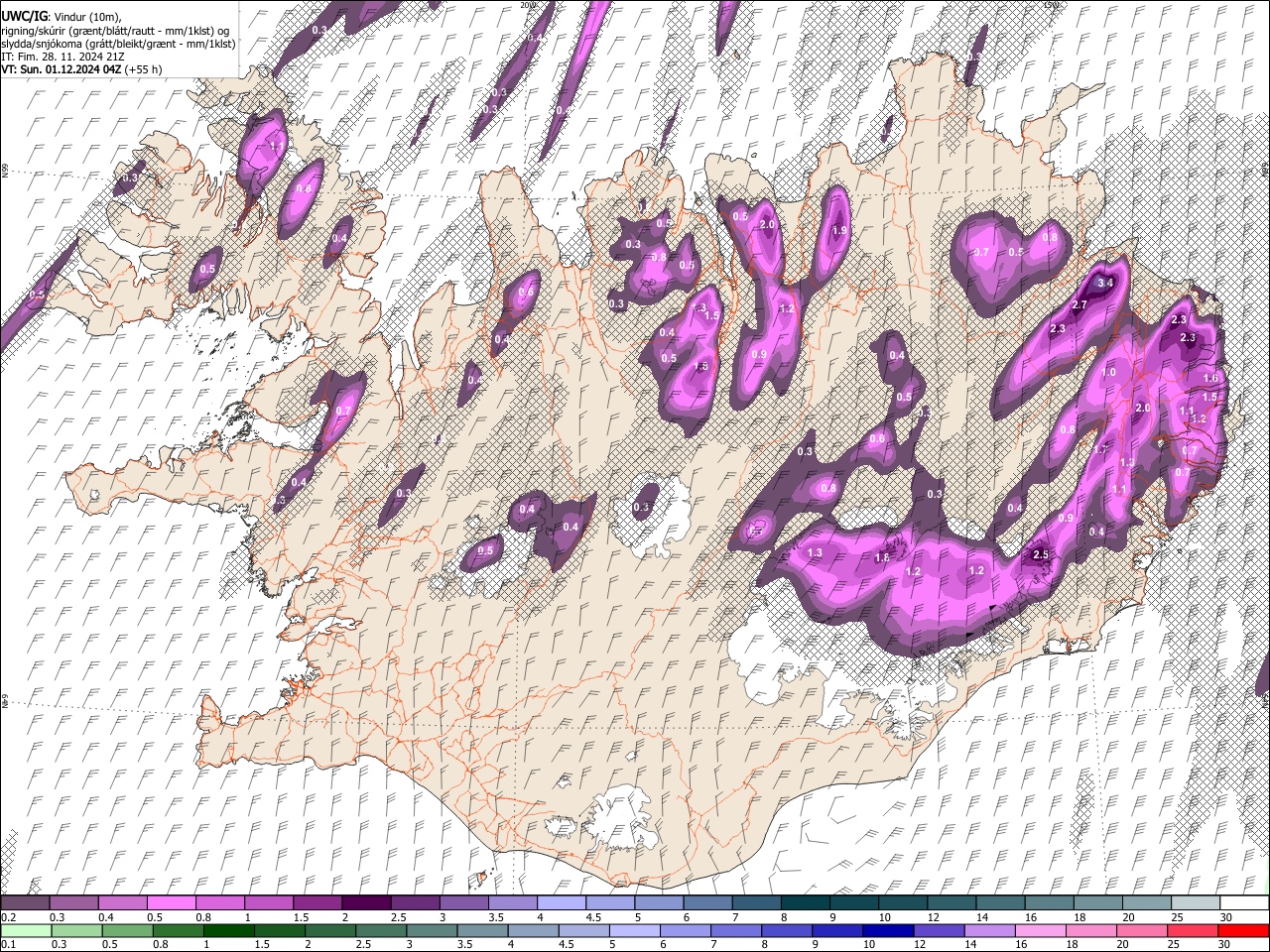Click the 30 label on the lower scale
The height and width of the screenshot is (952, 1270).
point(1223,944)
